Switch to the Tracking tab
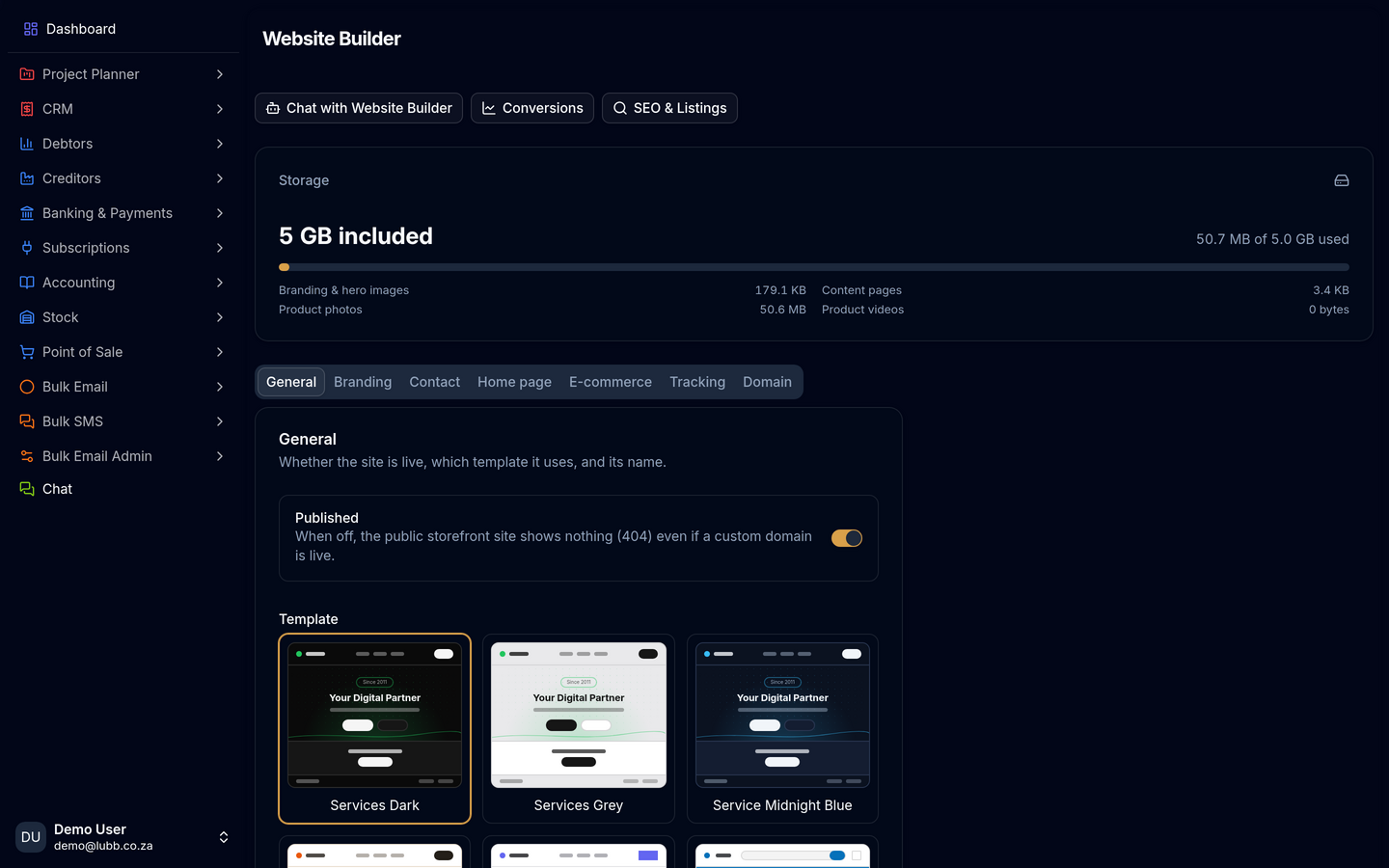Image resolution: width=1389 pixels, height=868 pixels. [697, 382]
